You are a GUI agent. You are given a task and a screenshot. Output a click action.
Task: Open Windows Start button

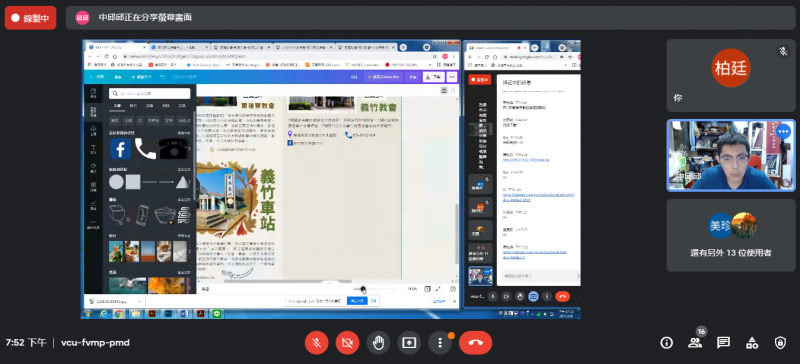coord(88,313)
